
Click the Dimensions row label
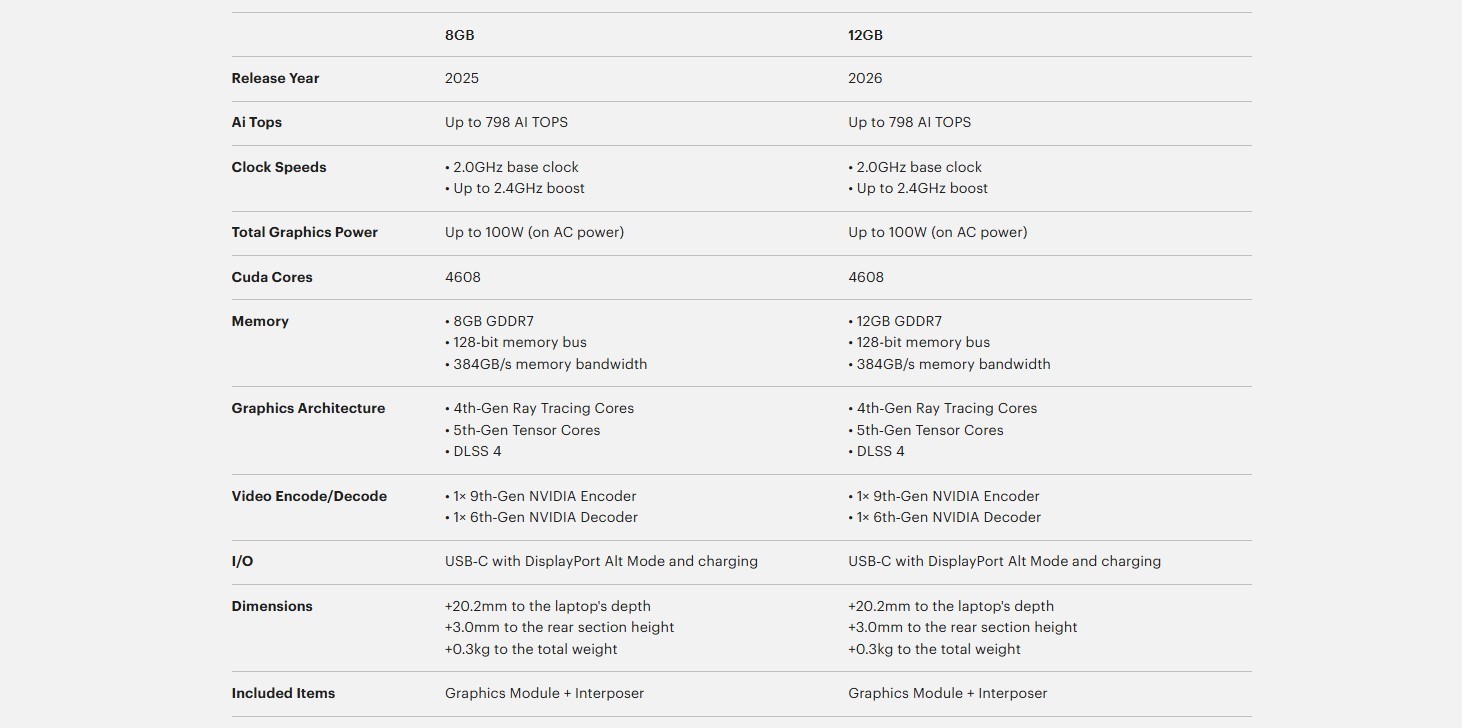pos(272,606)
